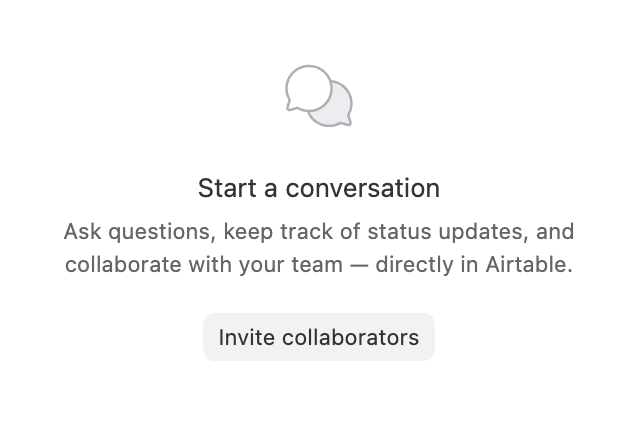The image size is (638, 425).
Task: Click the front white speech bubble
Action: click(307, 87)
